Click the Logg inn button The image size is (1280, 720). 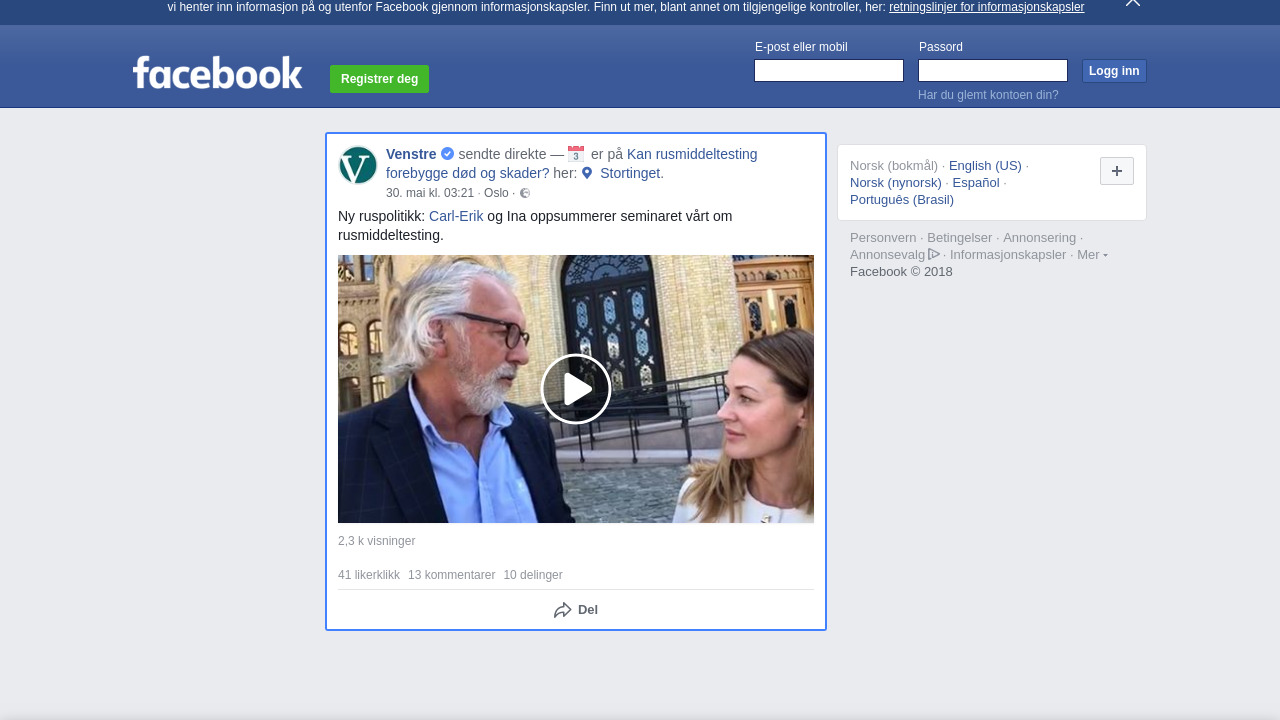[1114, 71]
